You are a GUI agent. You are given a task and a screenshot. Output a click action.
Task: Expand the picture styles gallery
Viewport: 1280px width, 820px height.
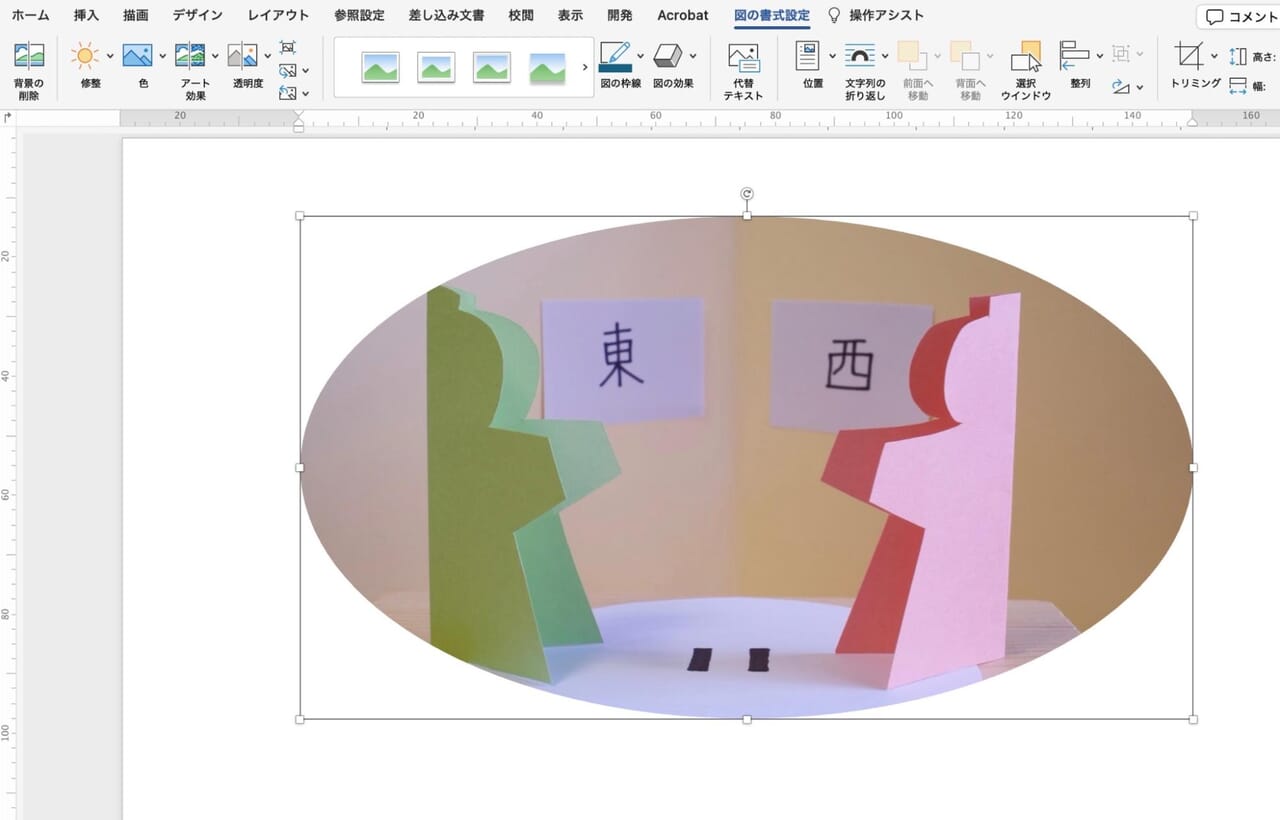pos(585,66)
